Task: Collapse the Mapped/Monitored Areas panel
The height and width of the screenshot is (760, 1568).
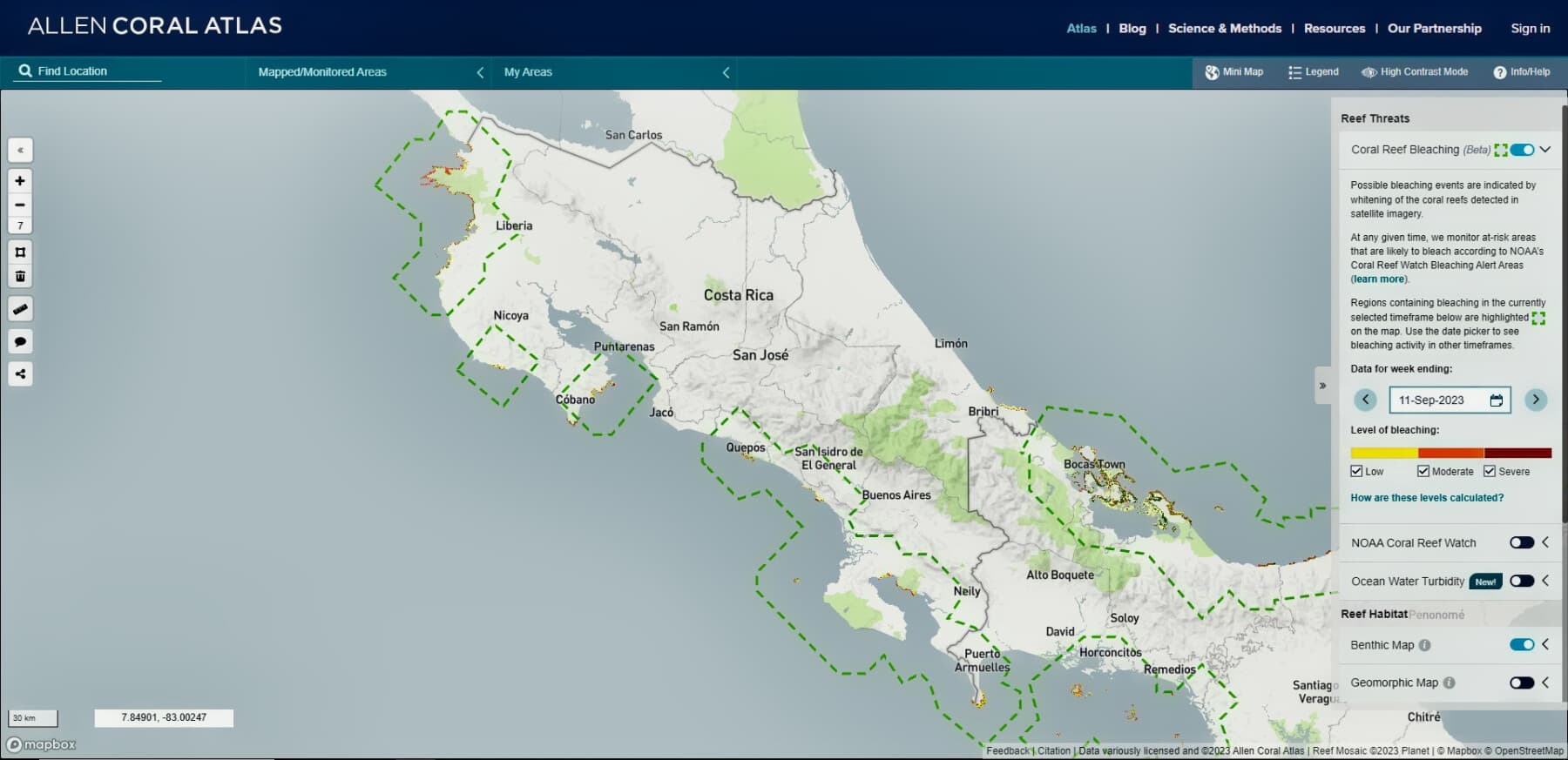Action: [x=480, y=72]
